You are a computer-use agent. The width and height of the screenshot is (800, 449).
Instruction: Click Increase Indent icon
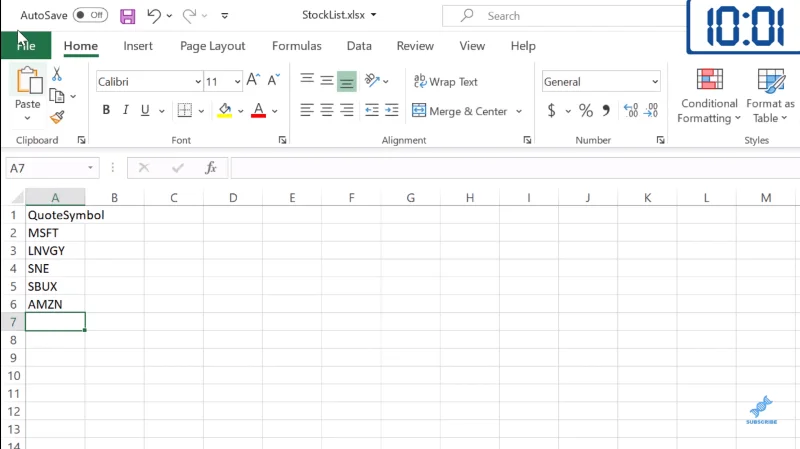pyautogui.click(x=392, y=110)
